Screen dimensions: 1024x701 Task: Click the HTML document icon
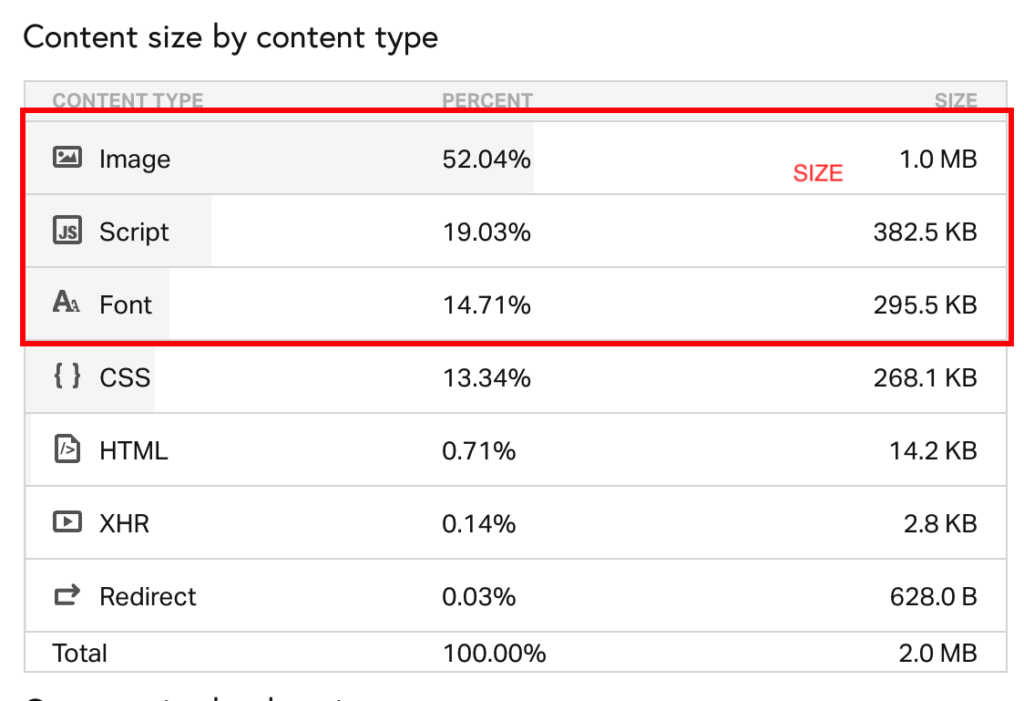pyautogui.click(x=67, y=449)
